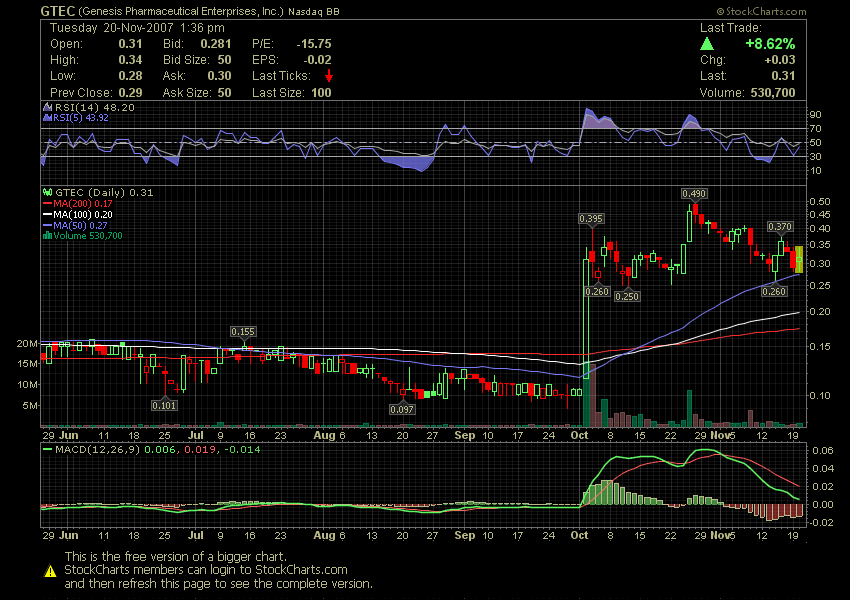Click the red down-arrow Last Ticks icon
Image resolution: width=850 pixels, height=600 pixels.
pyautogui.click(x=328, y=76)
